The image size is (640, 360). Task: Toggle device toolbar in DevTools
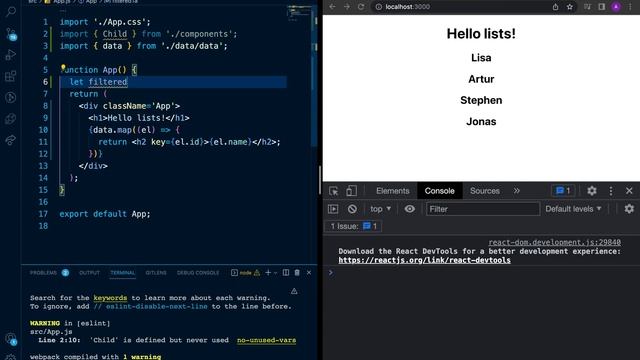coord(351,191)
